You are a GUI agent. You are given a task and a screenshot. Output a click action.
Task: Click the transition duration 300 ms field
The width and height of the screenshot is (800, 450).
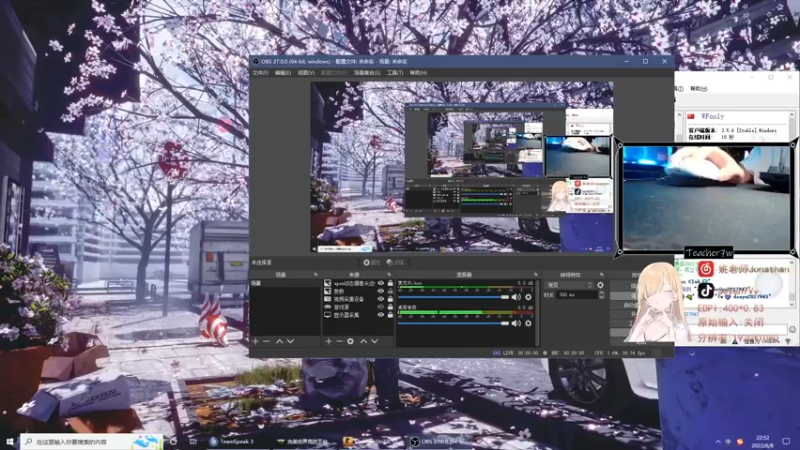coord(577,295)
